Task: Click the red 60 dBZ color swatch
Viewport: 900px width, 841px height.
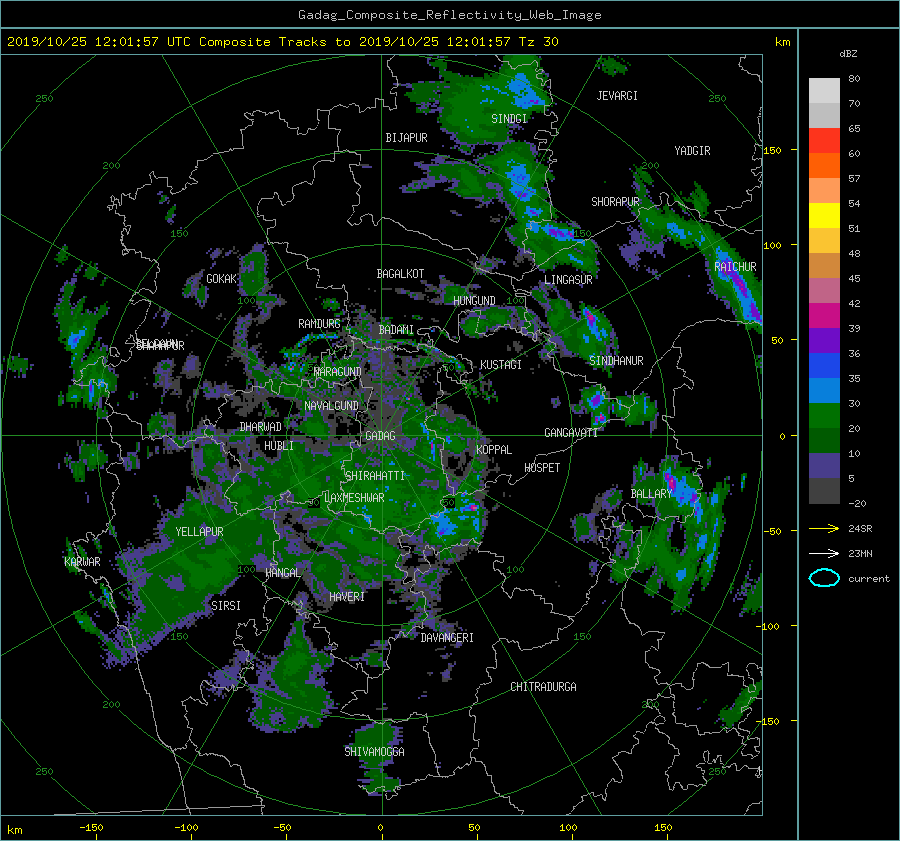Action: (x=824, y=141)
